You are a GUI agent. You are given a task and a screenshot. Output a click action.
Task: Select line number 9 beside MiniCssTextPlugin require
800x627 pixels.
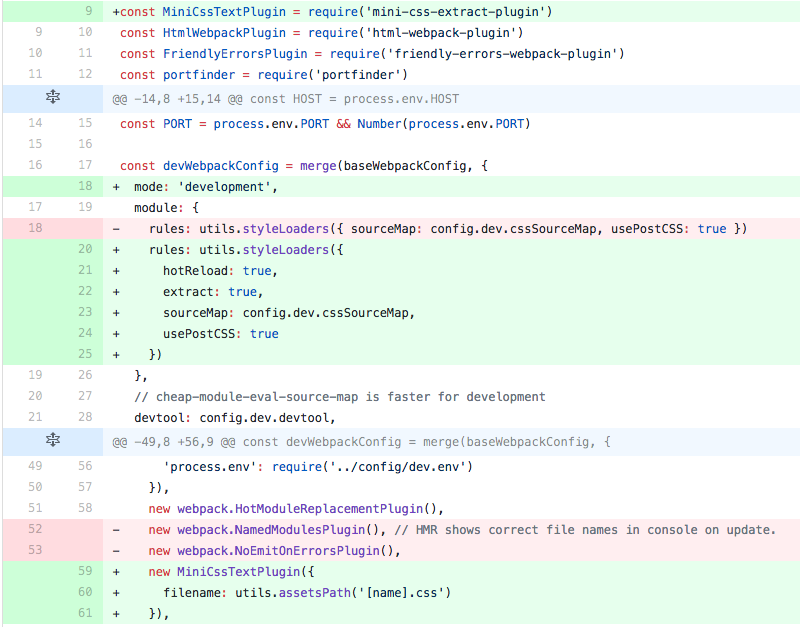pos(88,12)
